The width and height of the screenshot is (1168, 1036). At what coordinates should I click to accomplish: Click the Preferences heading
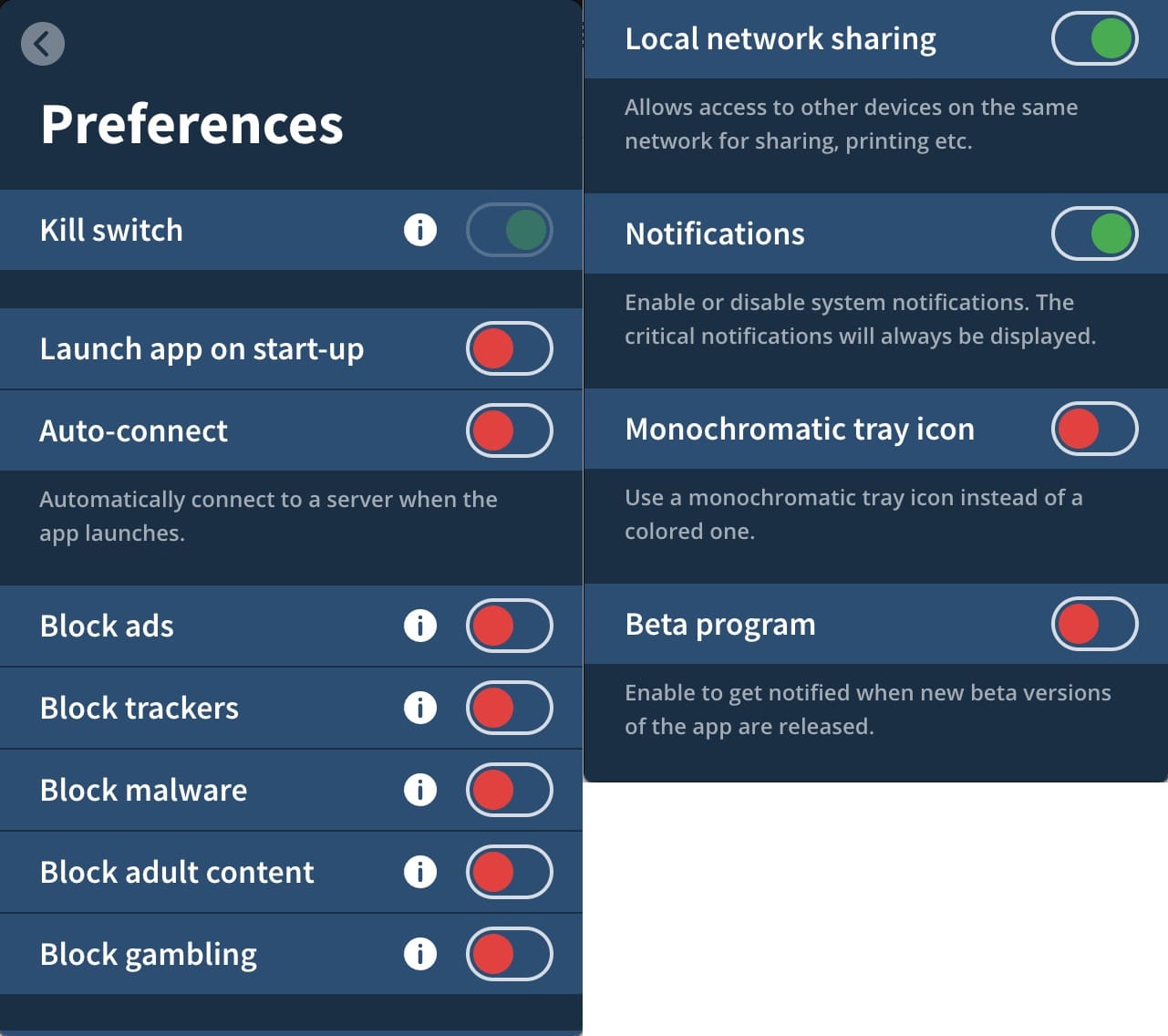(x=191, y=124)
